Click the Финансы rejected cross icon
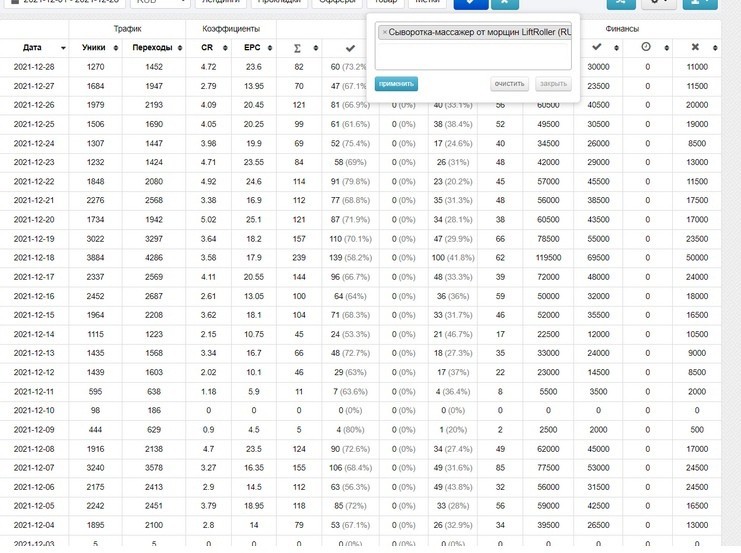 [x=695, y=47]
